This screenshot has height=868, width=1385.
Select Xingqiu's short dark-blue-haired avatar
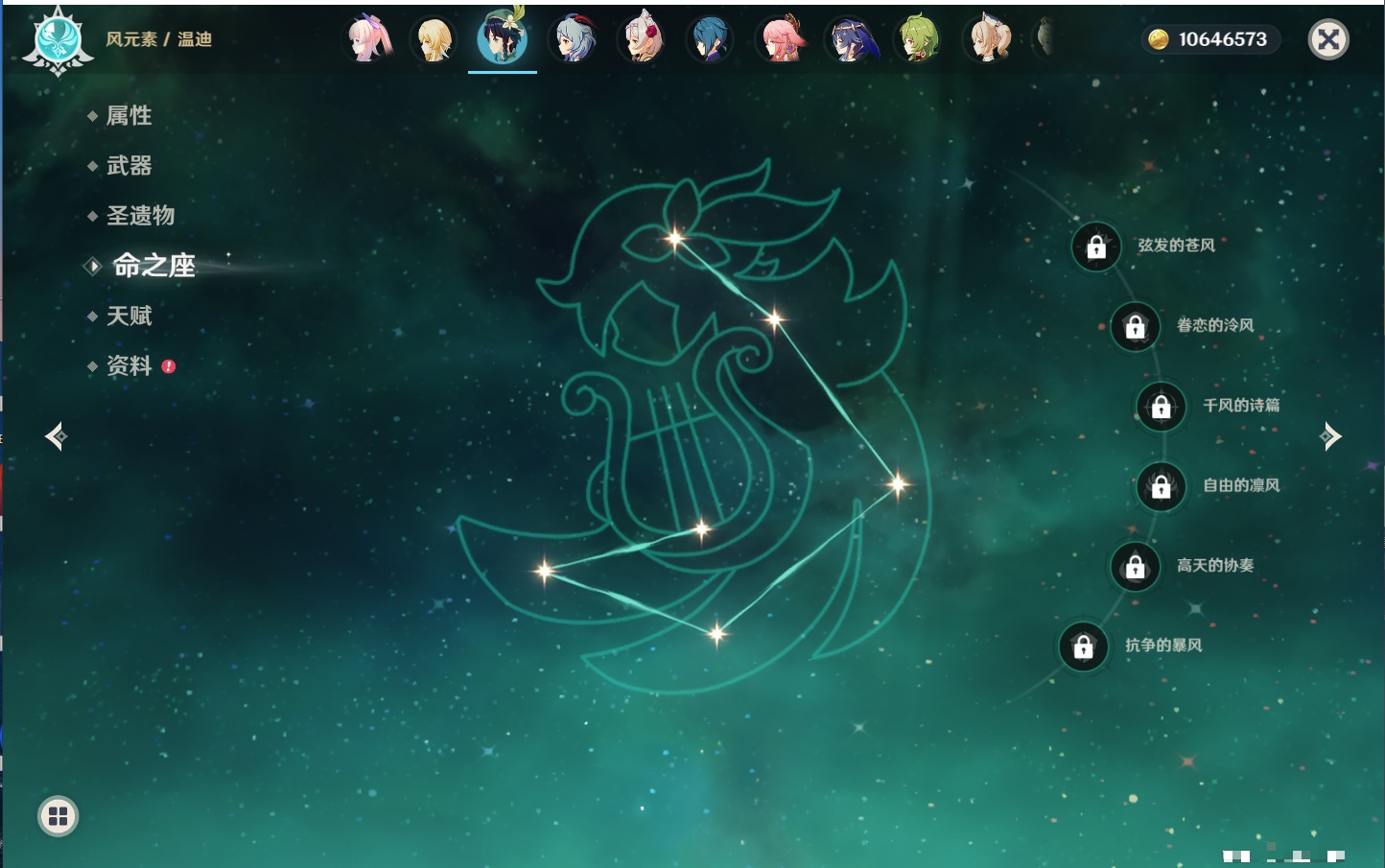pos(711,39)
